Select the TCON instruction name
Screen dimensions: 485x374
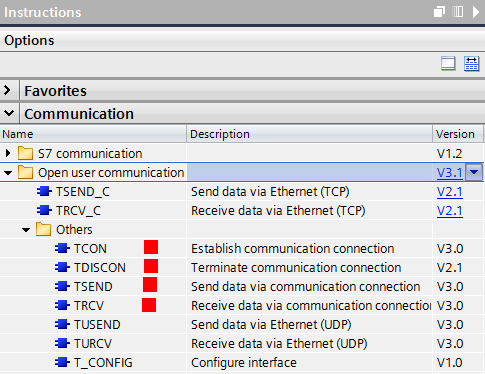click(90, 249)
